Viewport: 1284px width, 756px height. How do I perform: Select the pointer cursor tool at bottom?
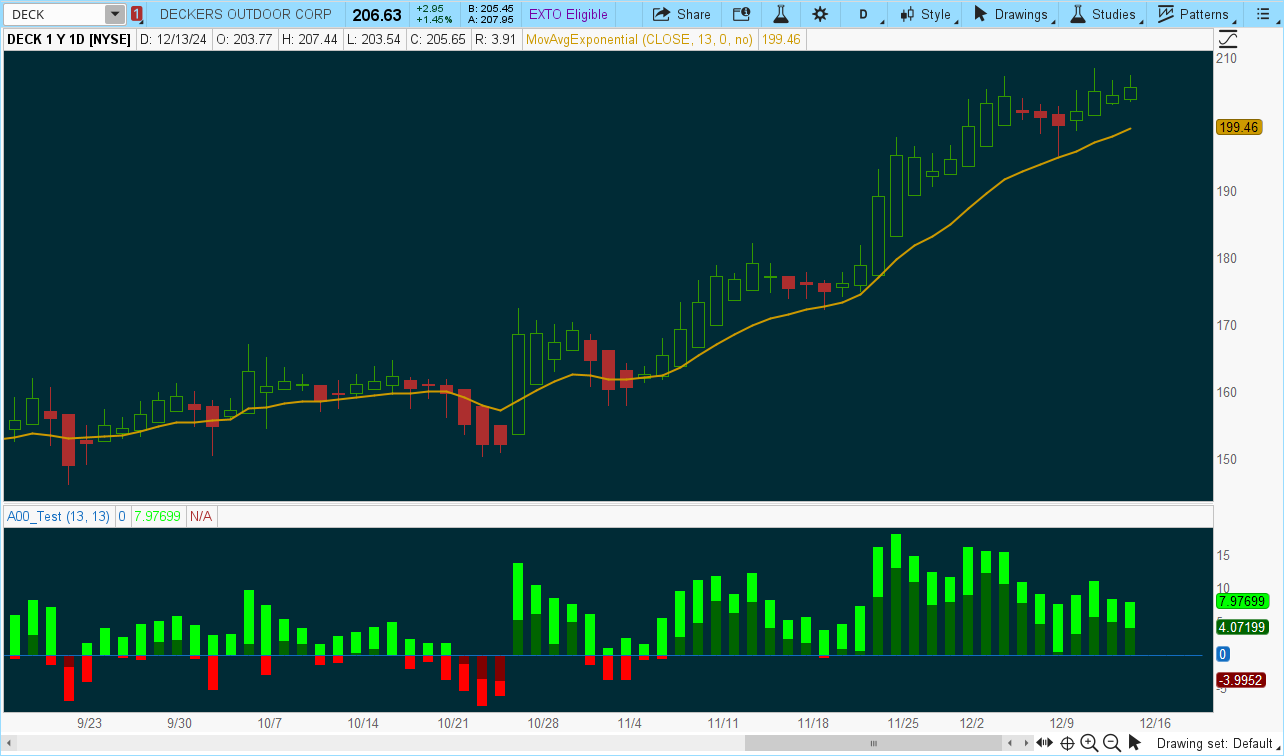click(1134, 743)
